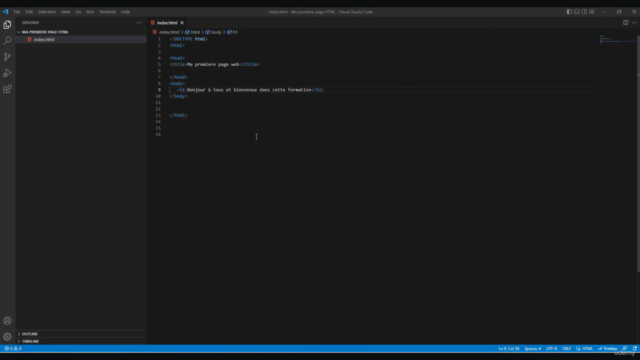640x360 pixels.
Task: Open the Accounts menu icon
Action: point(7,320)
